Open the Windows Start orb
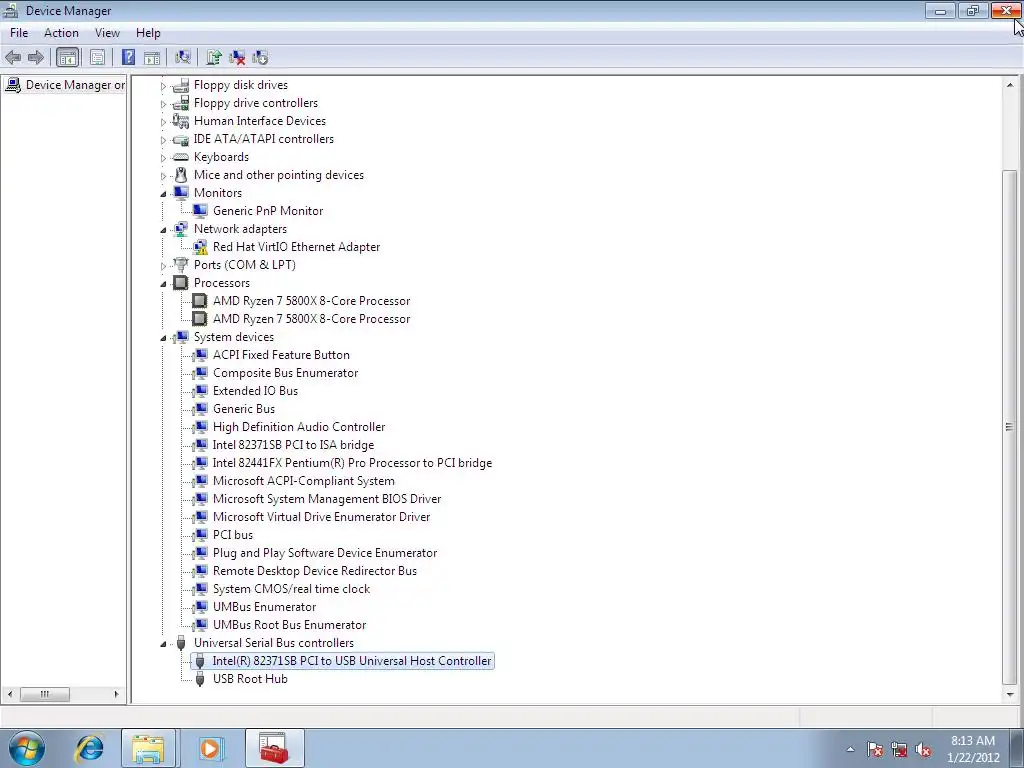 27,748
